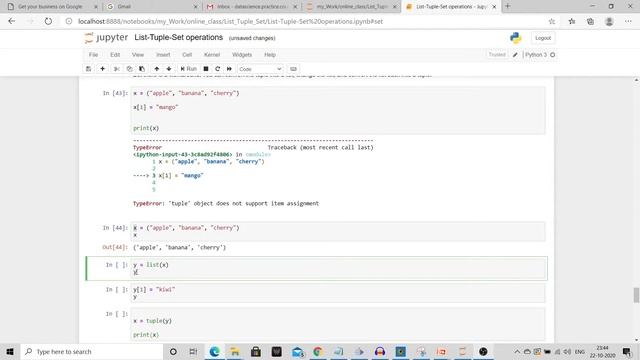The width and height of the screenshot is (640, 360).
Task: Open the cell type Code dropdown
Action: point(260,69)
